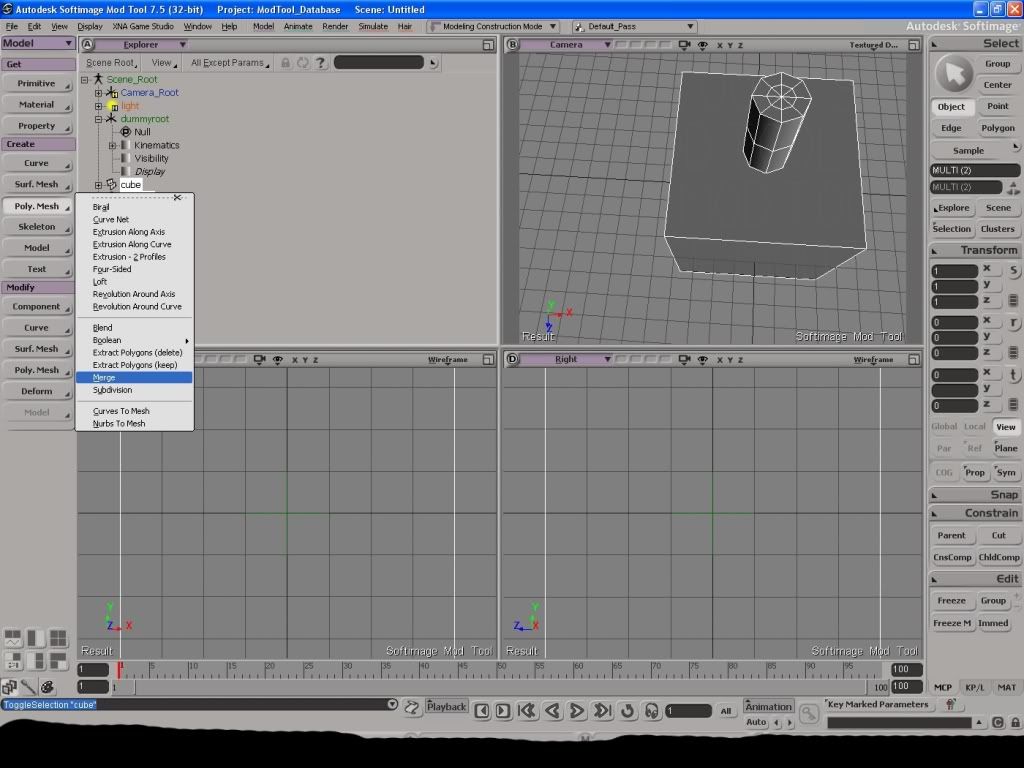Step to previous frame
The image size is (1024, 768).
481,711
